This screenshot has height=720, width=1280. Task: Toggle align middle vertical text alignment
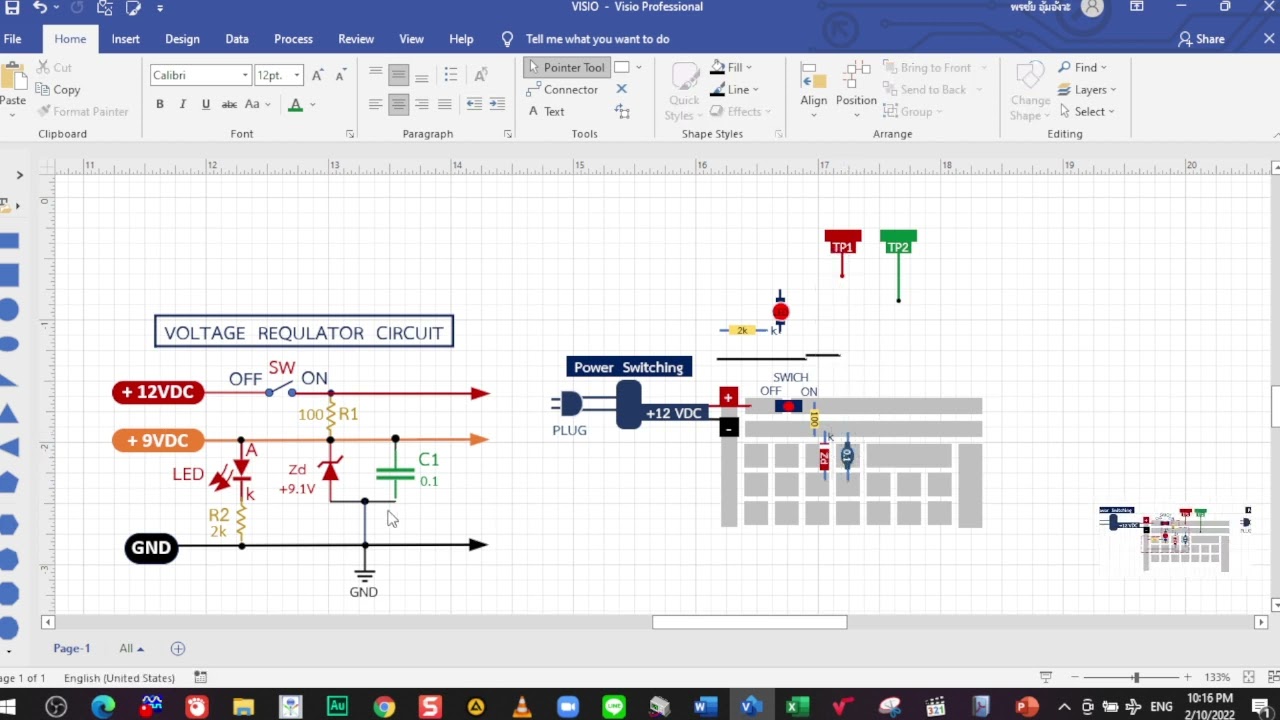pos(398,75)
